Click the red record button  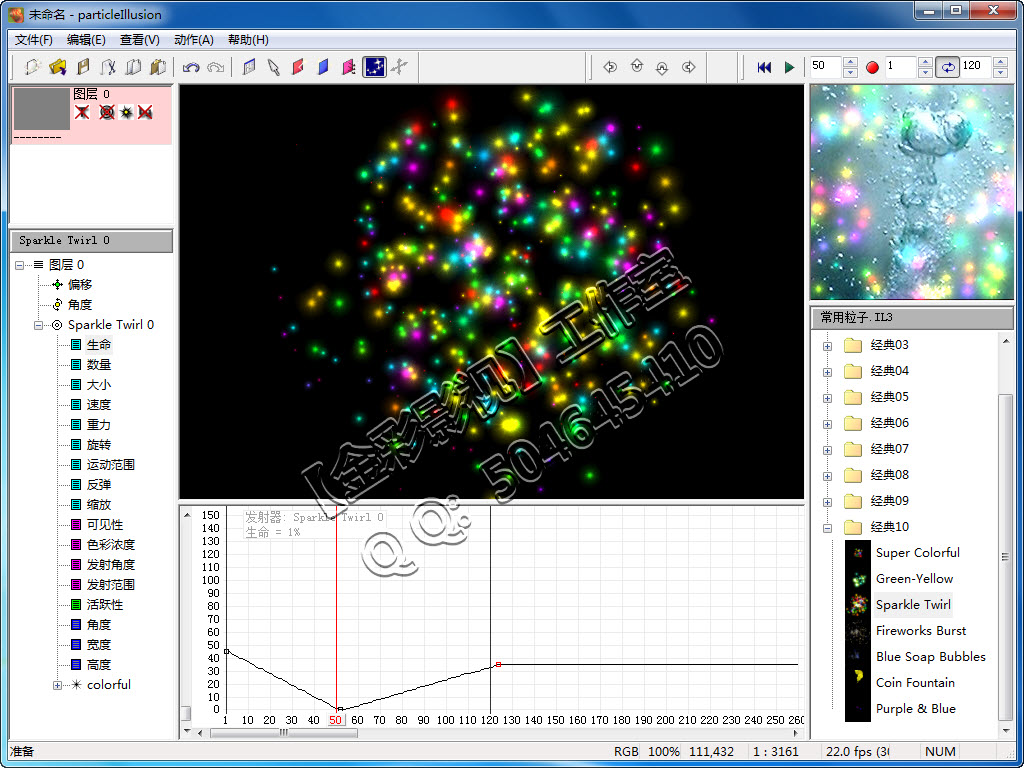(872, 67)
